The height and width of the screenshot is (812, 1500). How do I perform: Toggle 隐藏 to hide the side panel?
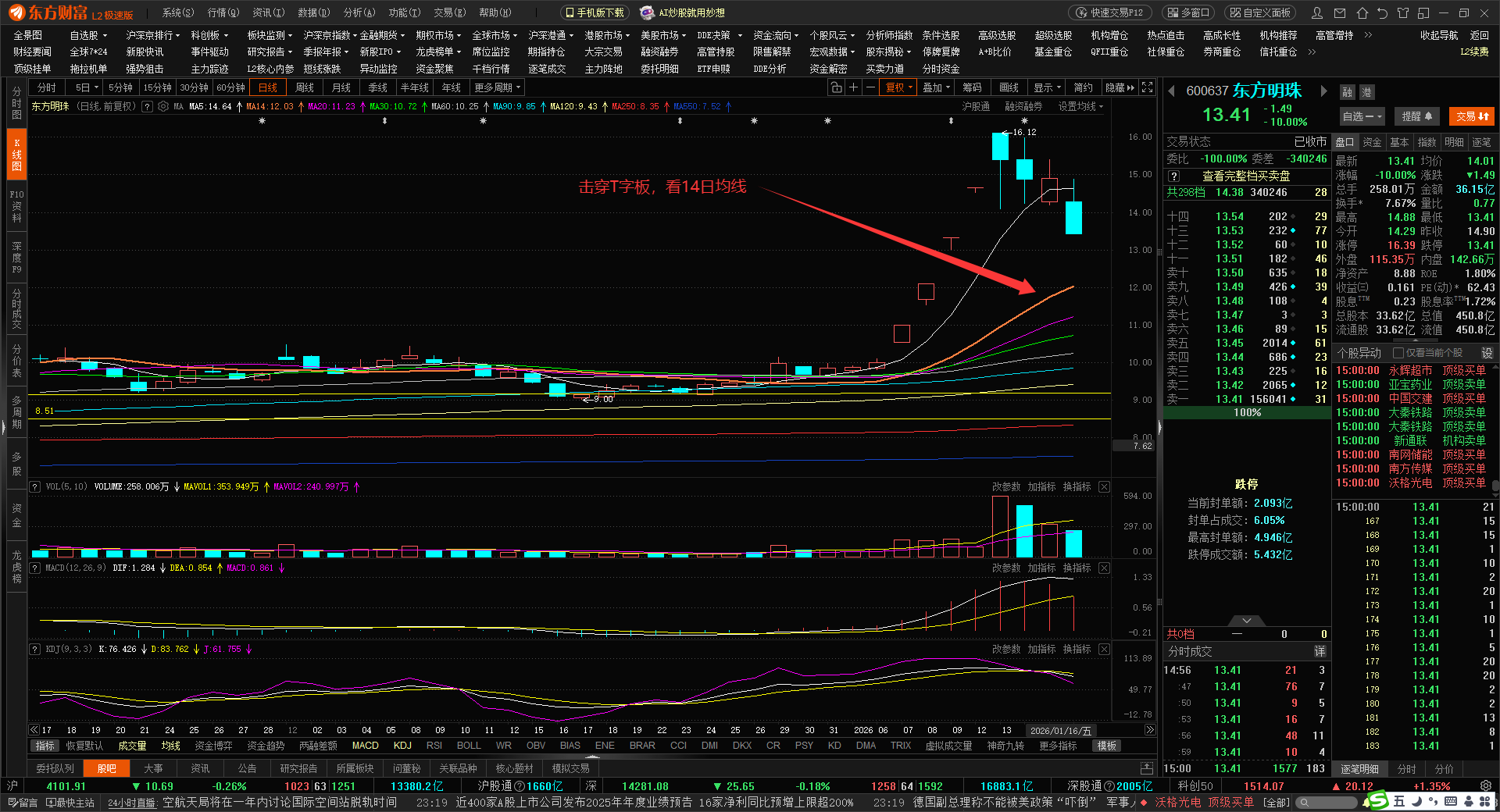tap(1120, 87)
